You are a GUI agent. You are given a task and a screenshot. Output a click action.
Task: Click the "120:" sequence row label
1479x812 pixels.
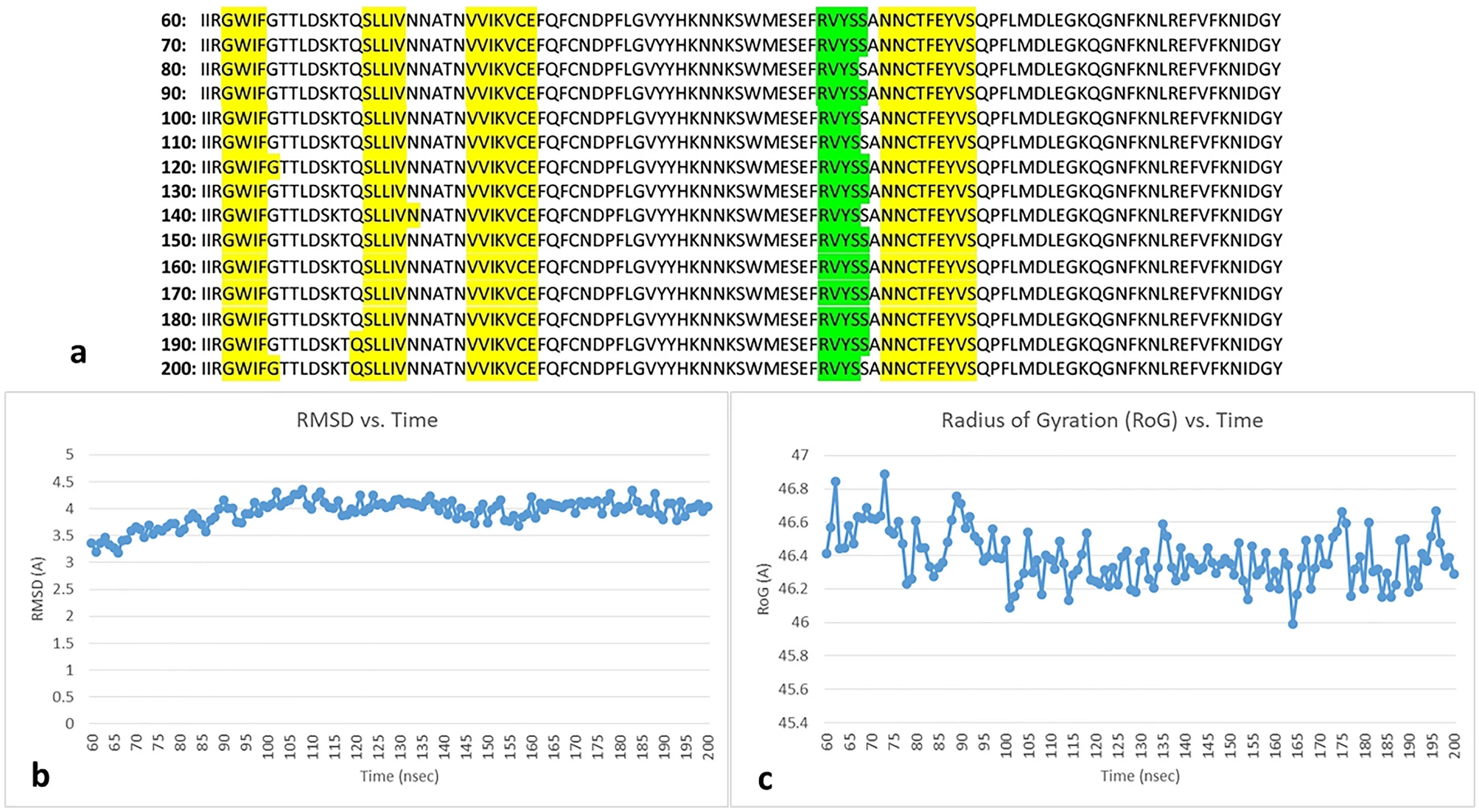(x=179, y=167)
